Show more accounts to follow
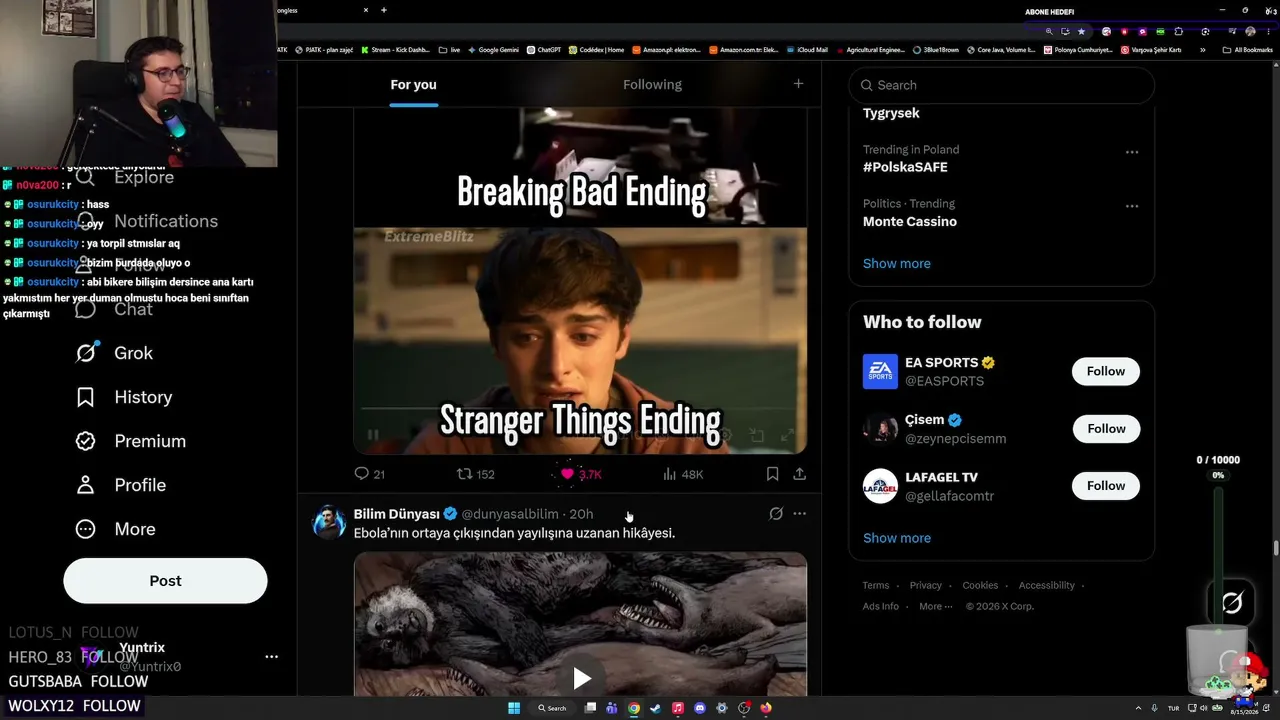 897,538
